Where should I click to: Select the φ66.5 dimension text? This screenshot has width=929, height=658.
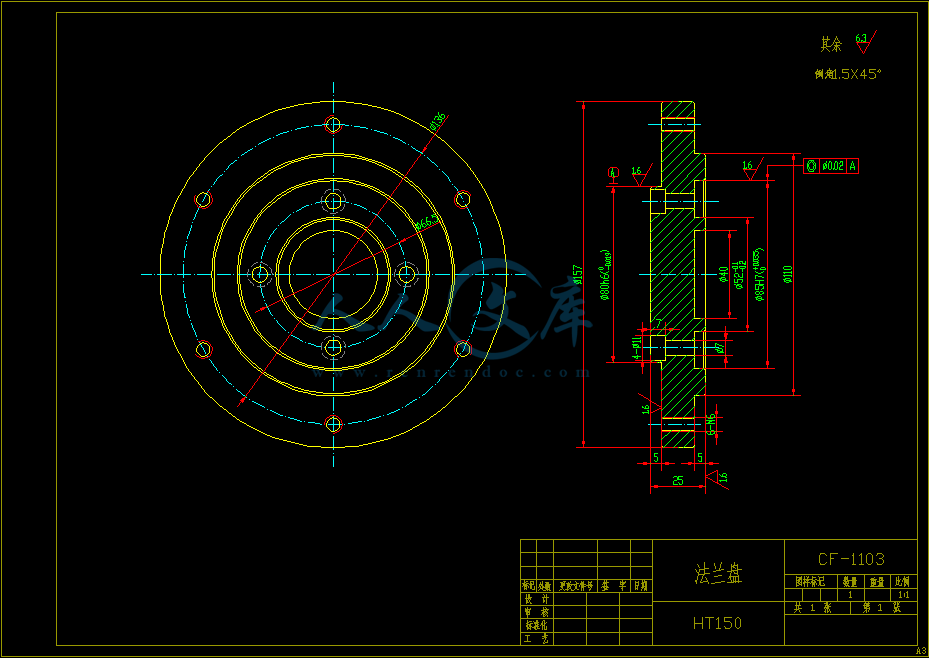[x=425, y=223]
